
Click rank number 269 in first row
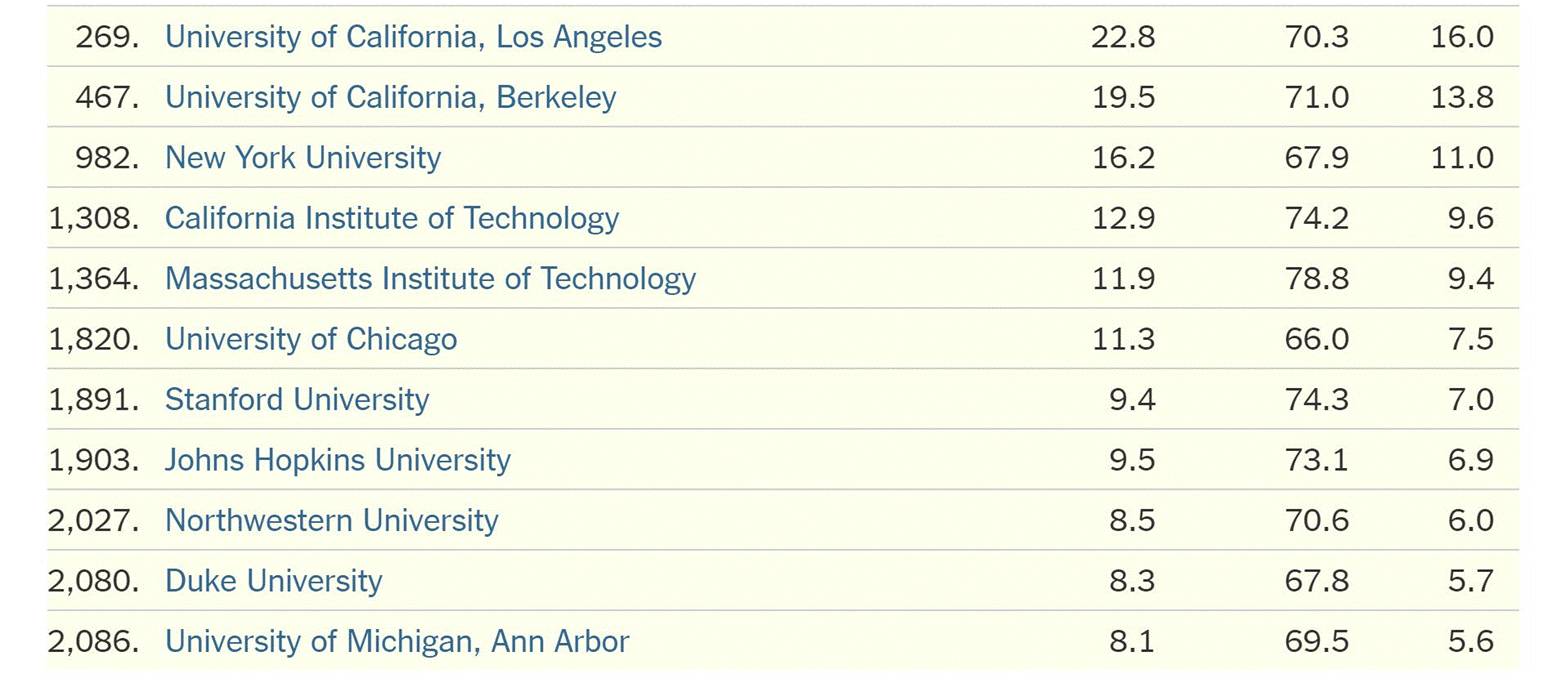pyautogui.click(x=107, y=37)
